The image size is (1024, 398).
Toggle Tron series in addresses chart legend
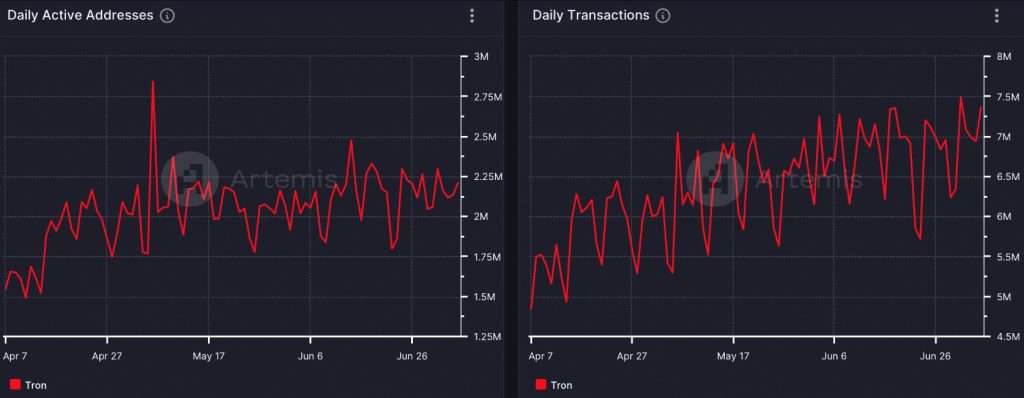(28, 385)
